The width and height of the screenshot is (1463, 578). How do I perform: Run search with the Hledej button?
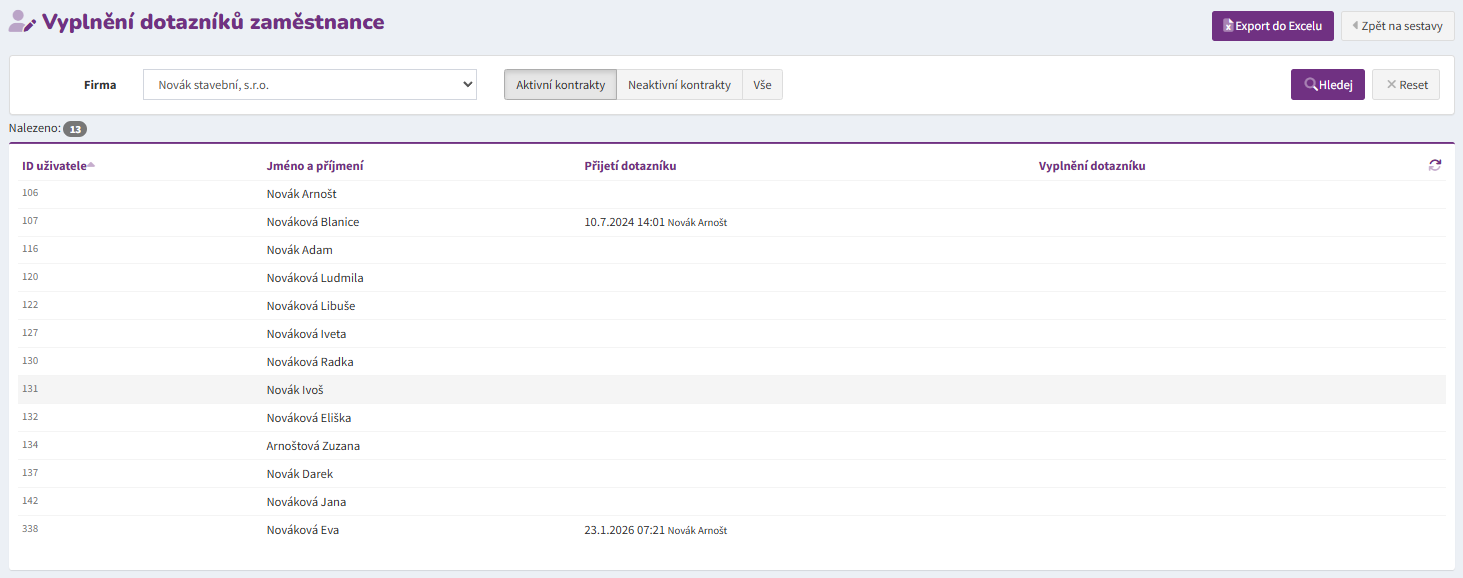(x=1327, y=85)
